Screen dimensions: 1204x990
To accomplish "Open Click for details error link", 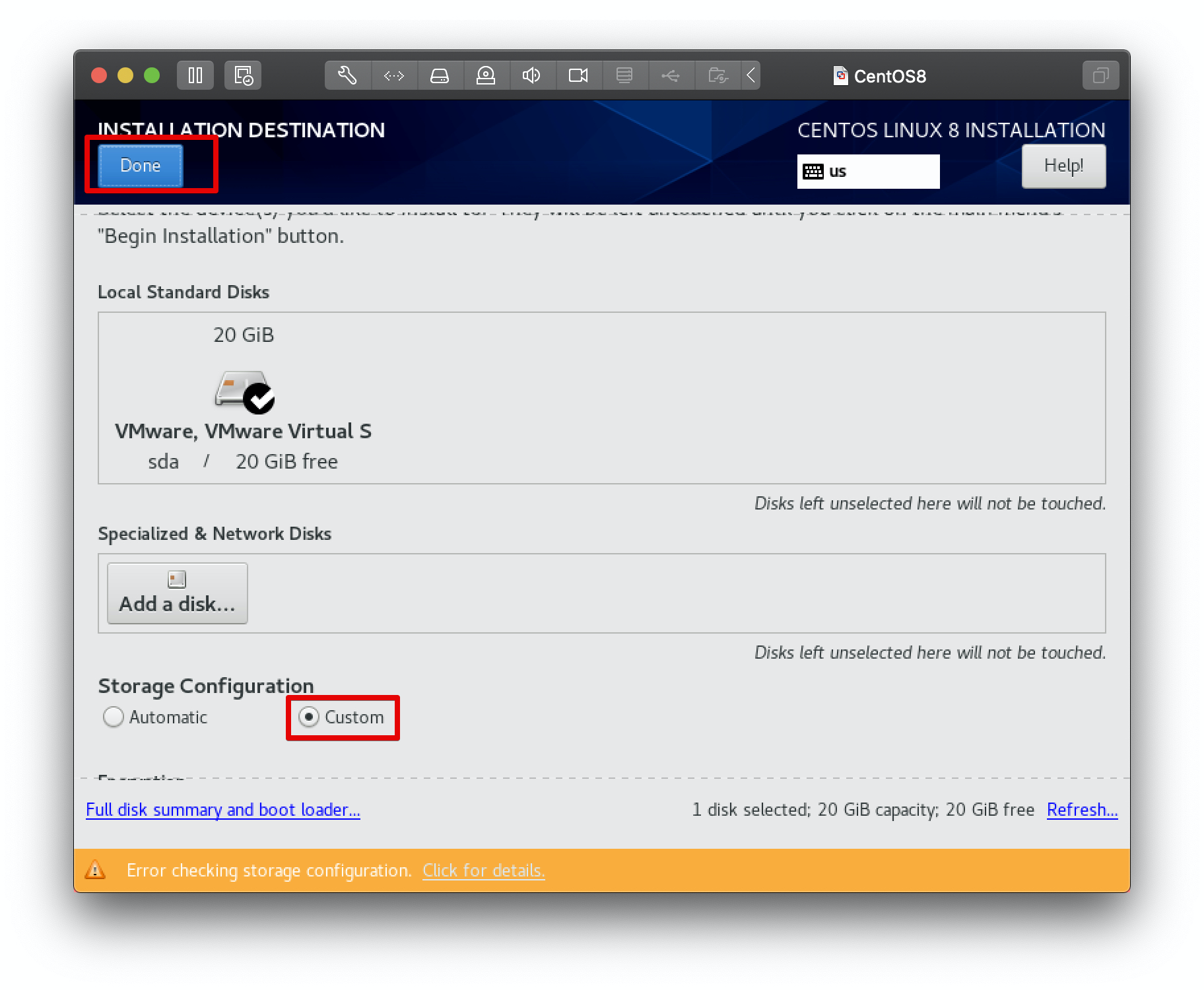I will click(484, 871).
